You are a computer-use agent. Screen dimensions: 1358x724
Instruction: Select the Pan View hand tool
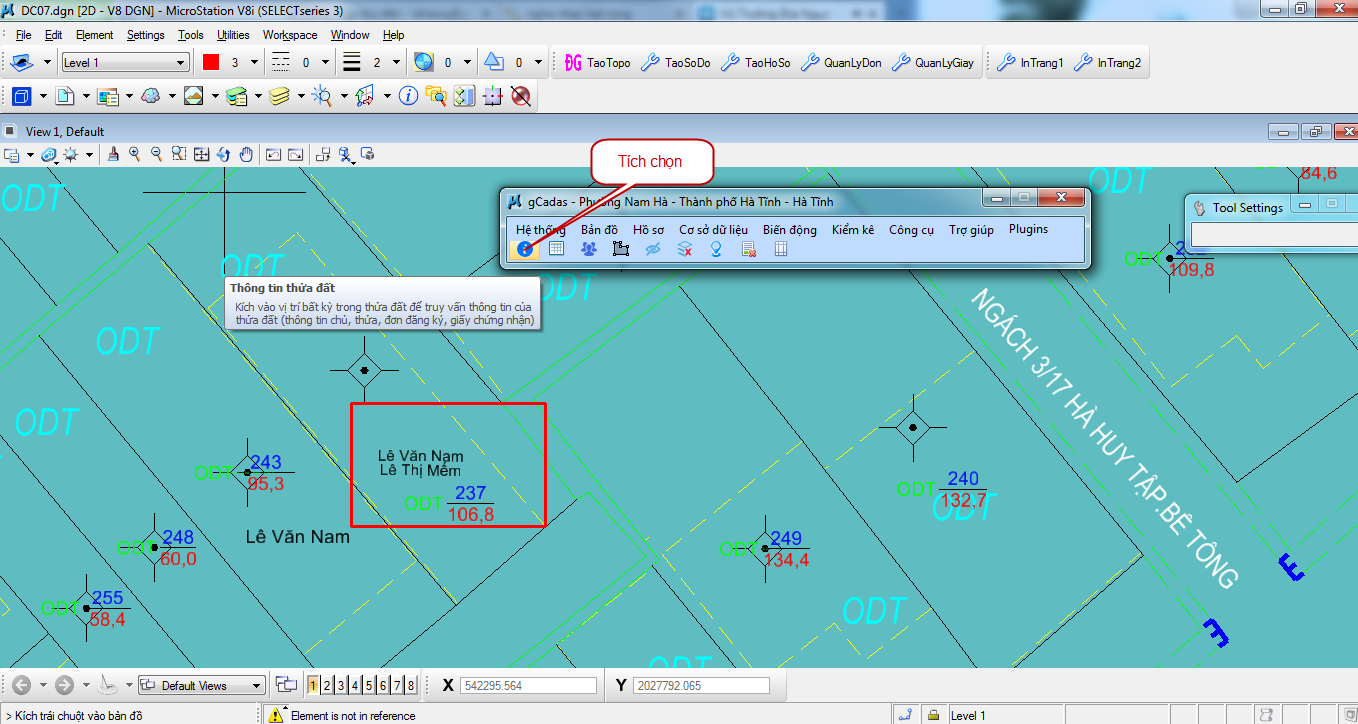pyautogui.click(x=246, y=154)
